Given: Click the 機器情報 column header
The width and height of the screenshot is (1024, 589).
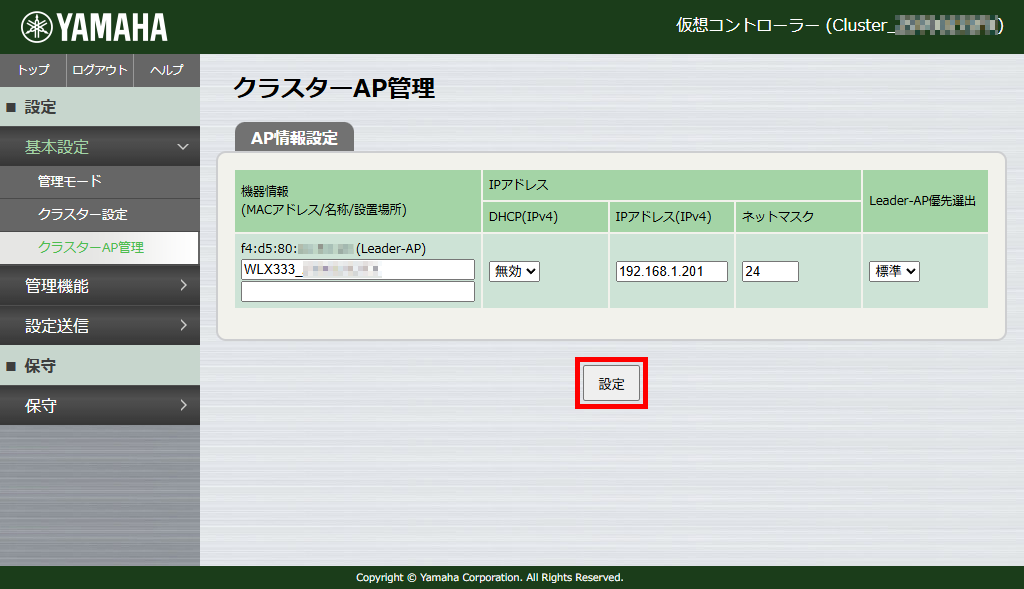Looking at the screenshot, I should click(x=358, y=200).
